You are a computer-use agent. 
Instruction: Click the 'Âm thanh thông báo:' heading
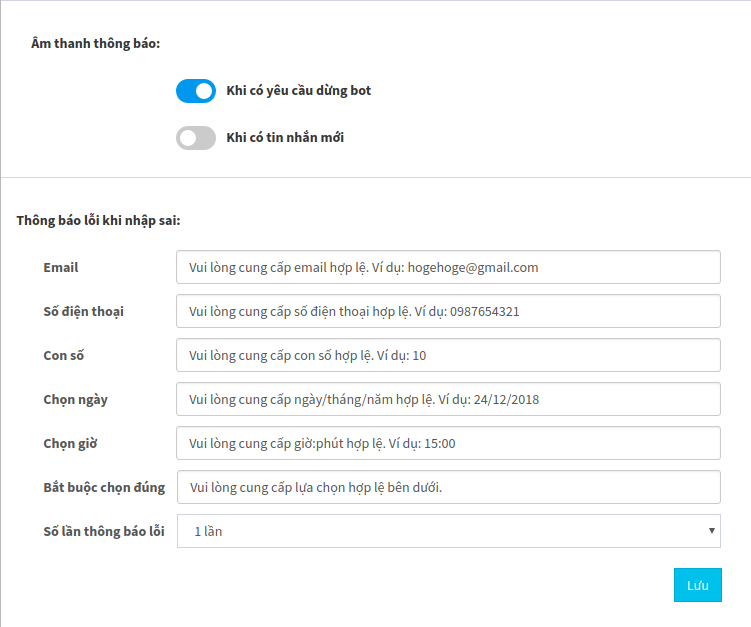click(95, 44)
